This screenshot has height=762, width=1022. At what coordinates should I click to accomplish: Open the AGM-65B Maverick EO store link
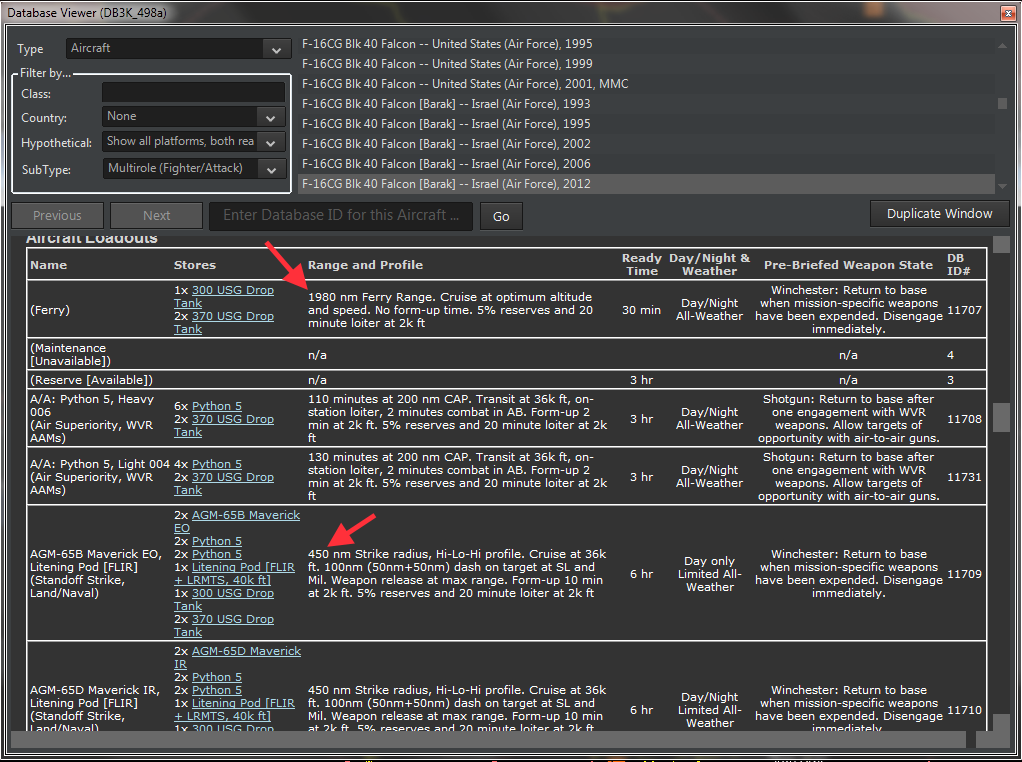point(237,521)
